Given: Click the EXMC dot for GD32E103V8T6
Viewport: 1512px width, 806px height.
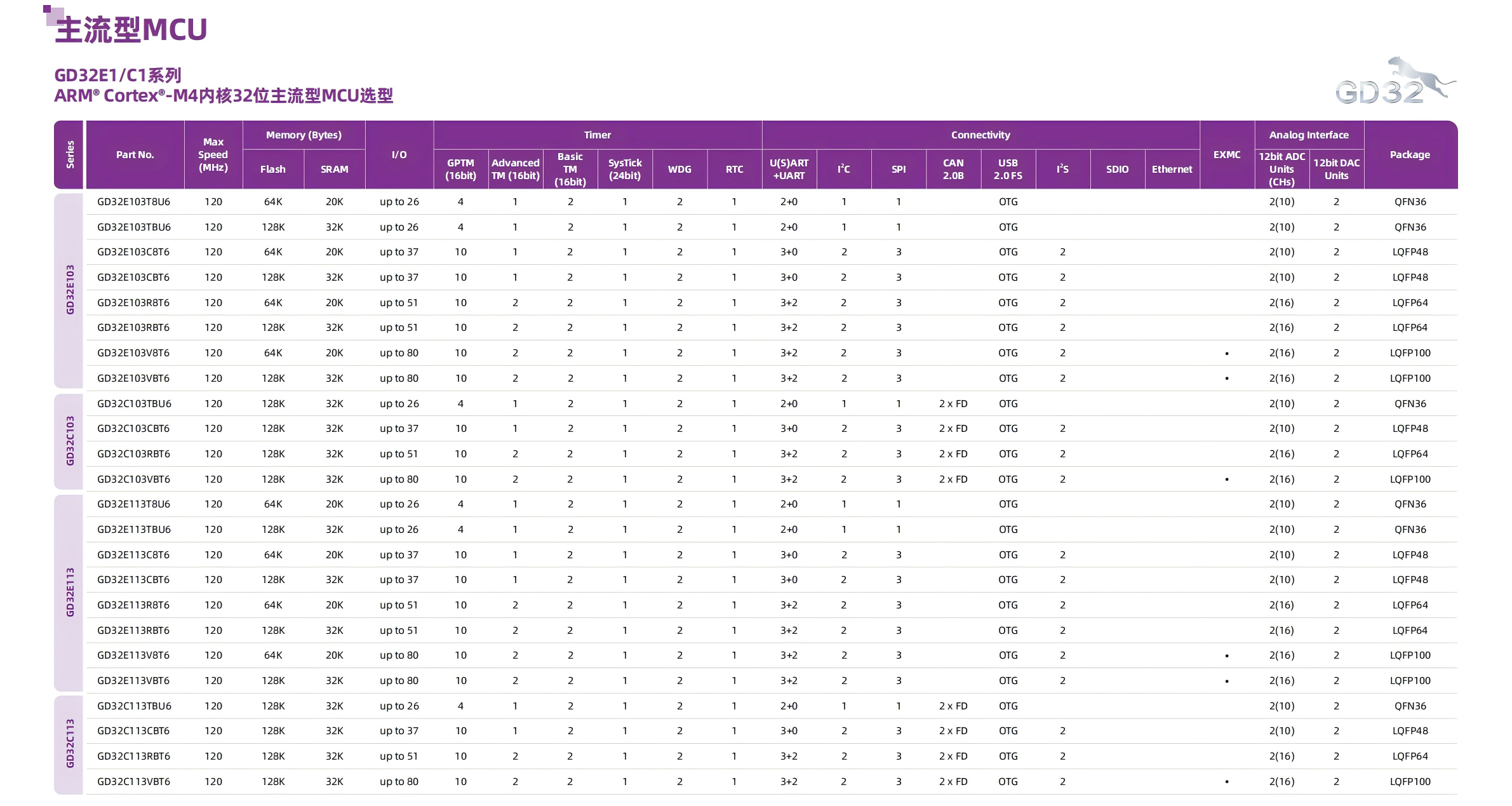Looking at the screenshot, I should (x=1226, y=354).
